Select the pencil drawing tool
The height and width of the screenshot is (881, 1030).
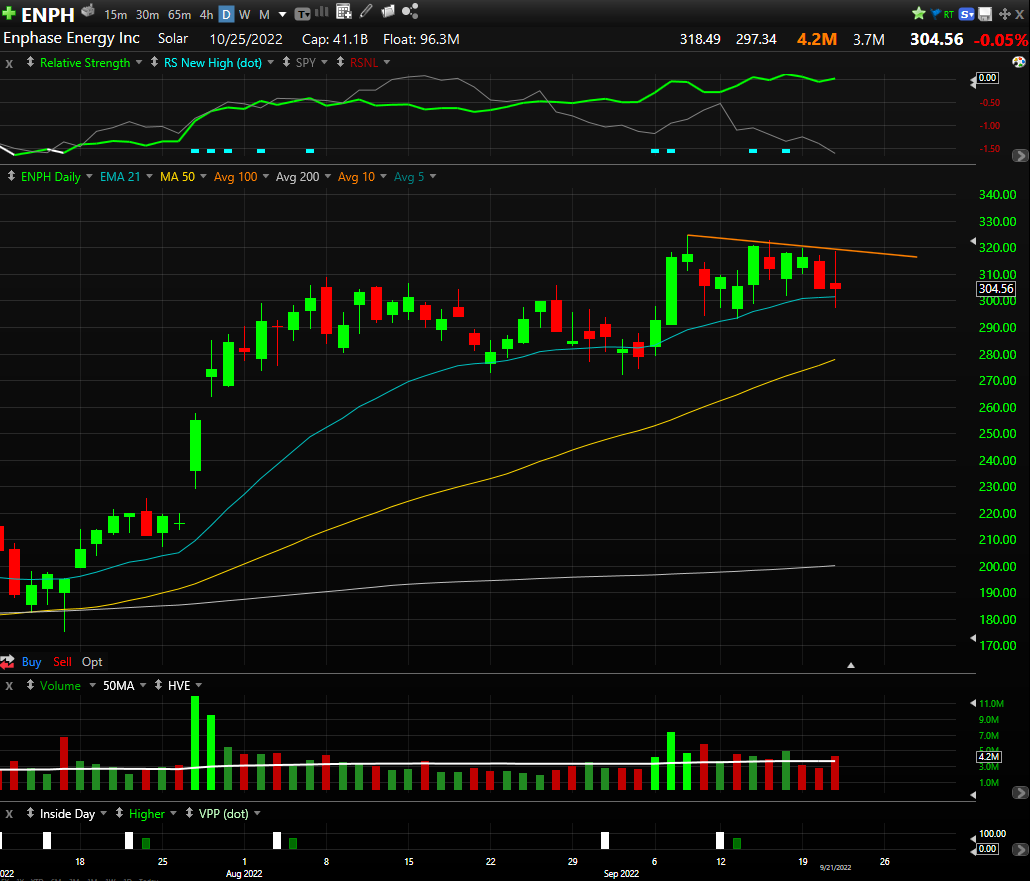pyautogui.click(x=366, y=11)
